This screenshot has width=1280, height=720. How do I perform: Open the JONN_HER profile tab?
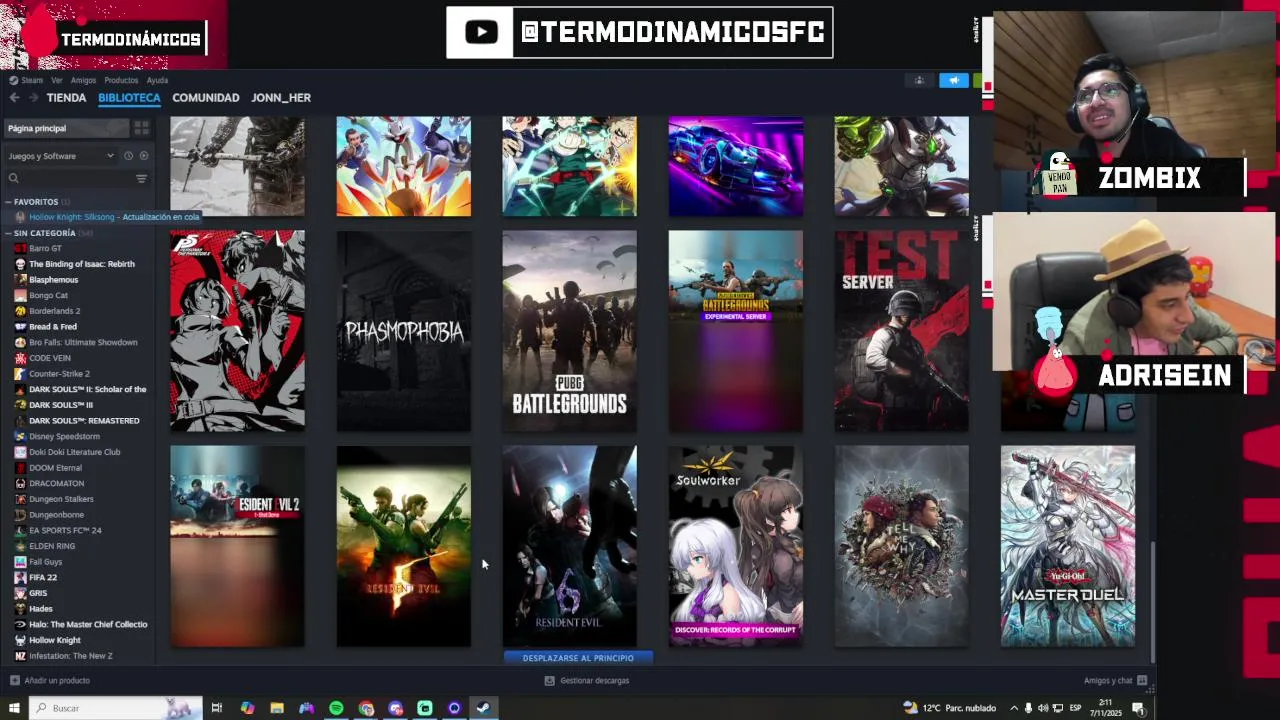(x=281, y=98)
